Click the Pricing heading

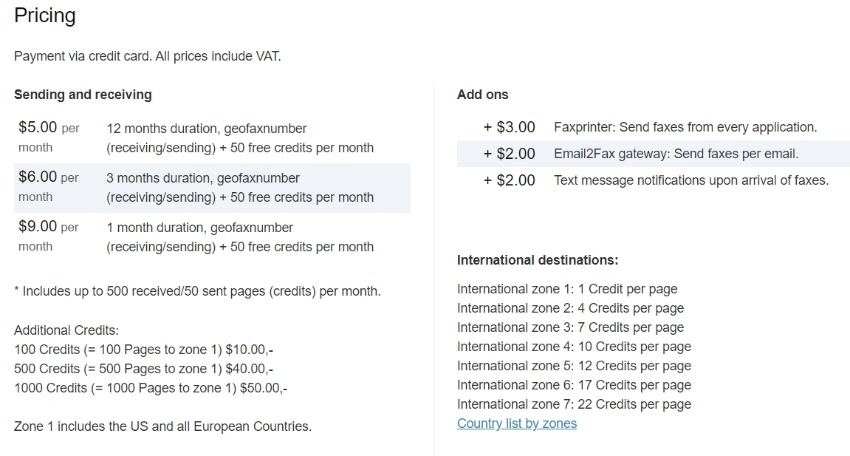(45, 15)
